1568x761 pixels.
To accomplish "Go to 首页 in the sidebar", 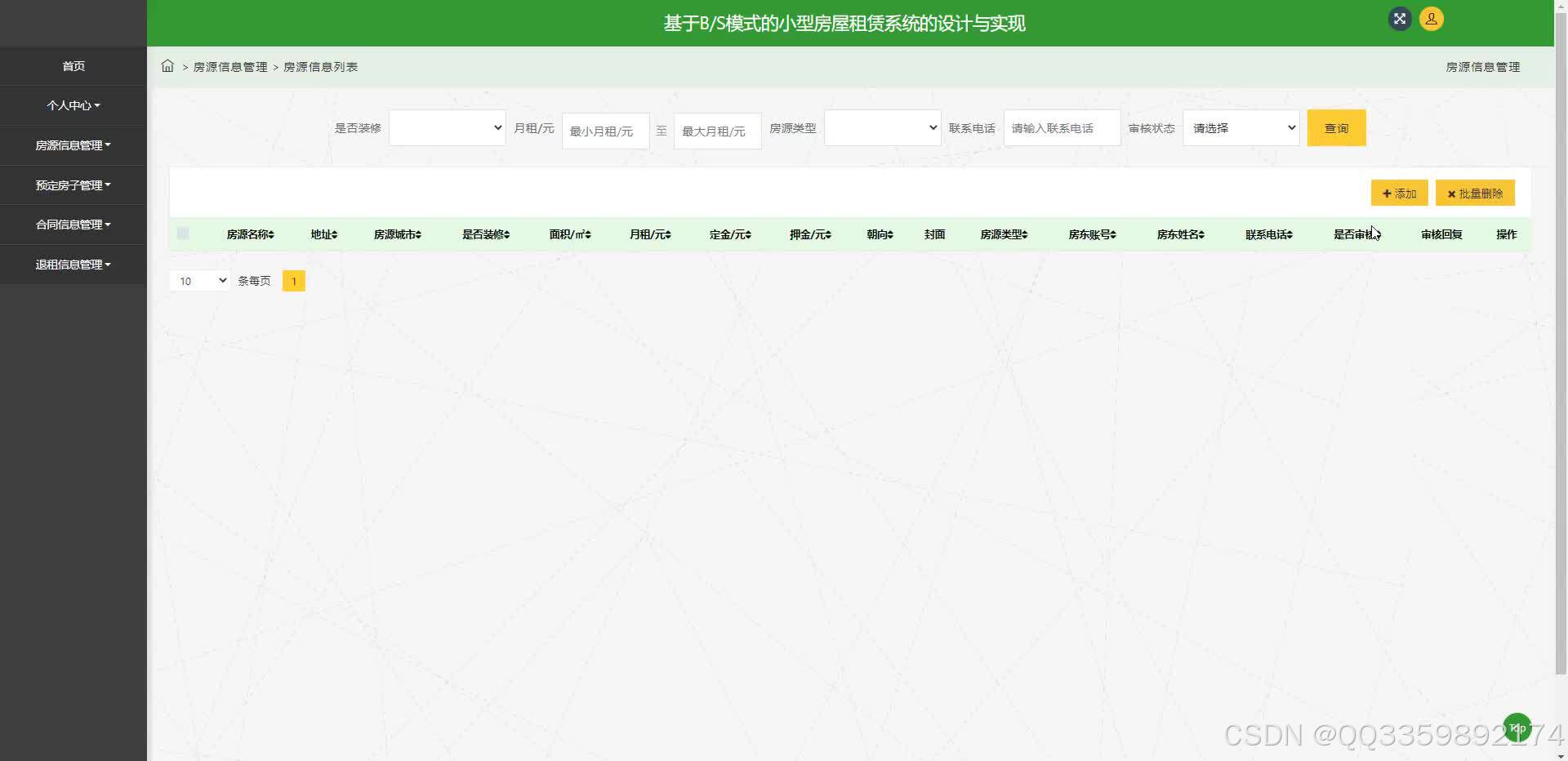I will (73, 66).
